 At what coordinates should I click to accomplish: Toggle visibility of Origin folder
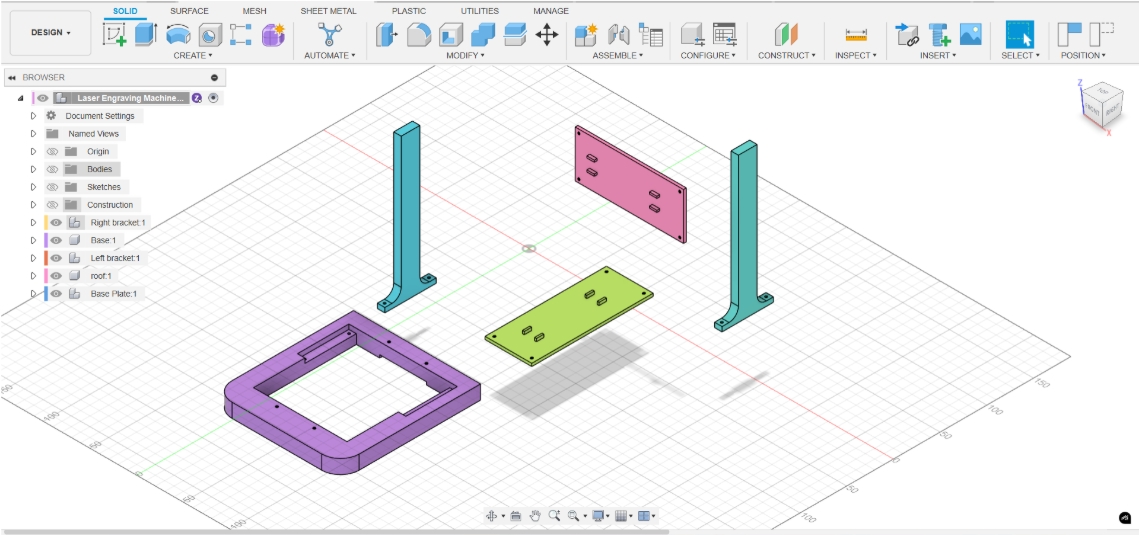[52, 152]
